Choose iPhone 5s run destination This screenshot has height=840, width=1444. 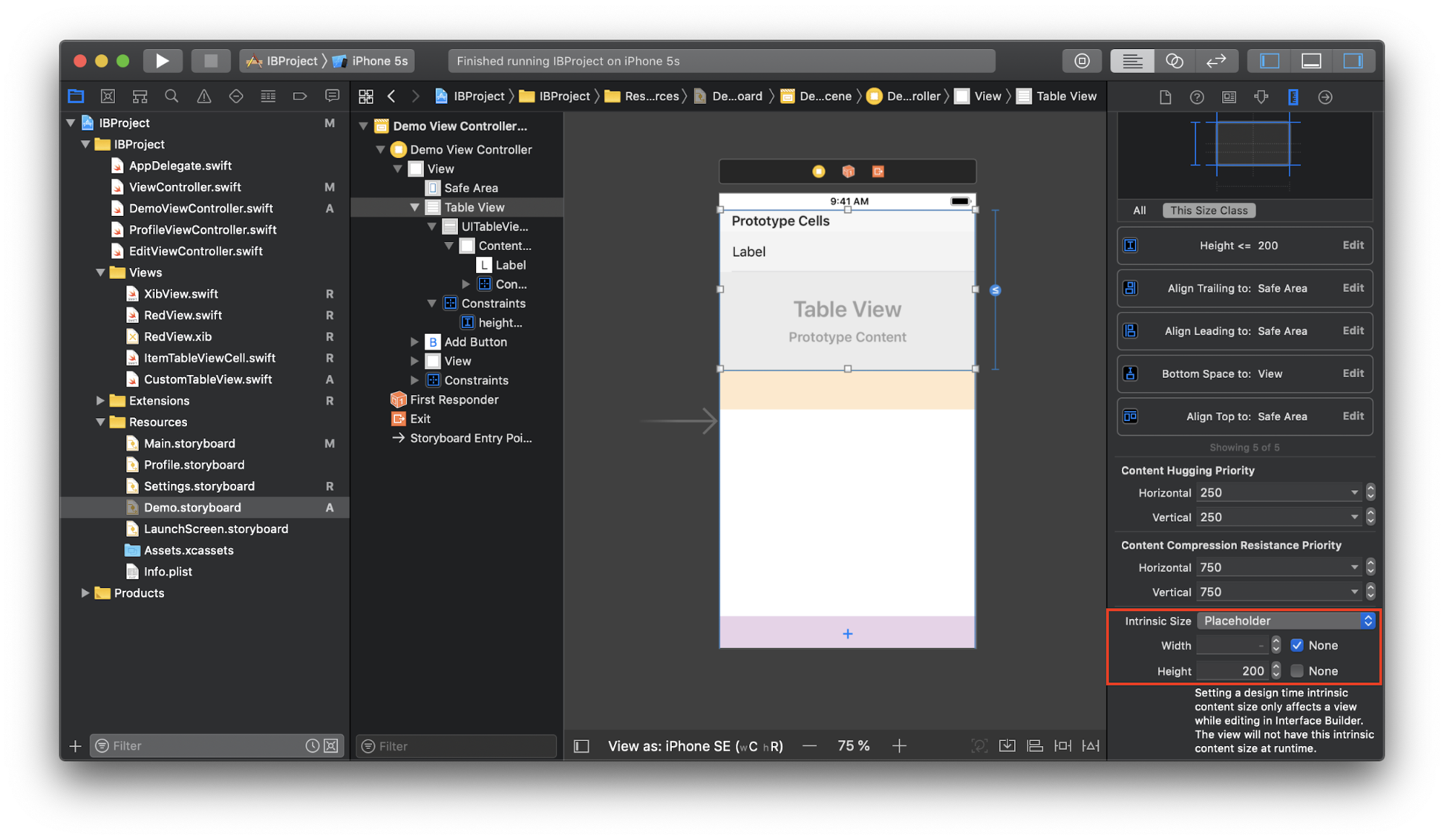tap(371, 61)
